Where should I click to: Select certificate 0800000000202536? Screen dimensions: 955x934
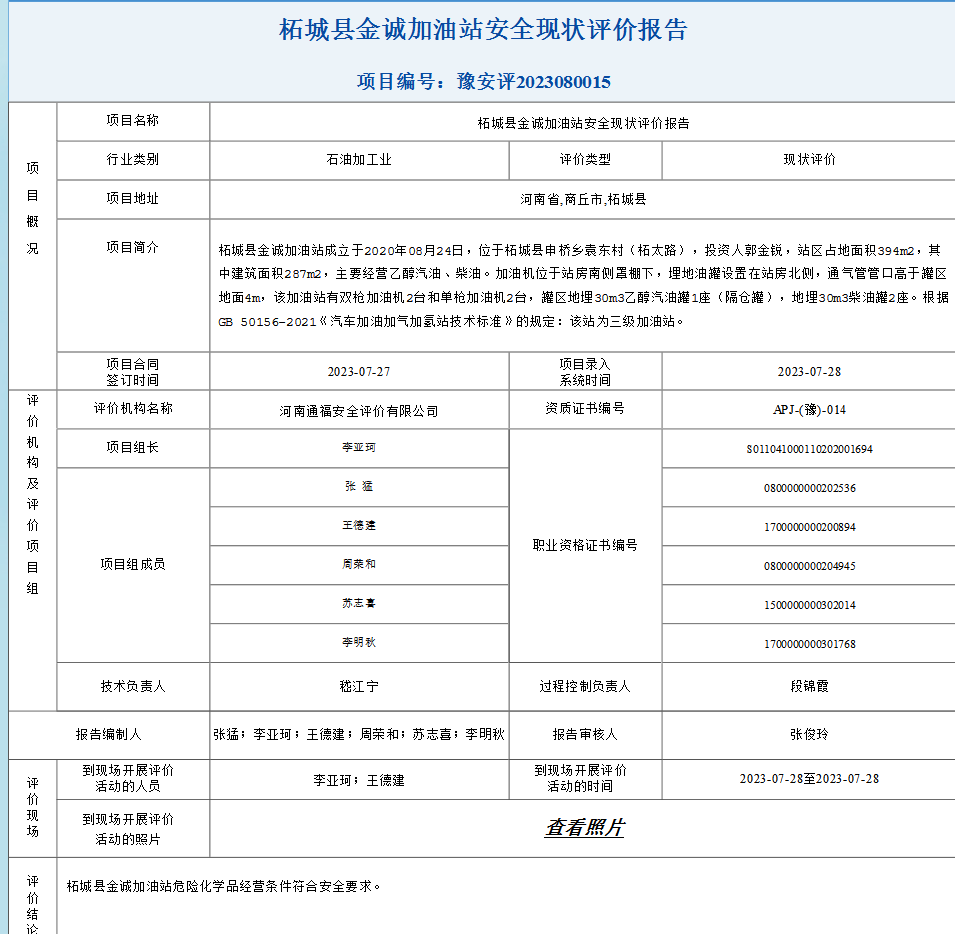click(809, 488)
